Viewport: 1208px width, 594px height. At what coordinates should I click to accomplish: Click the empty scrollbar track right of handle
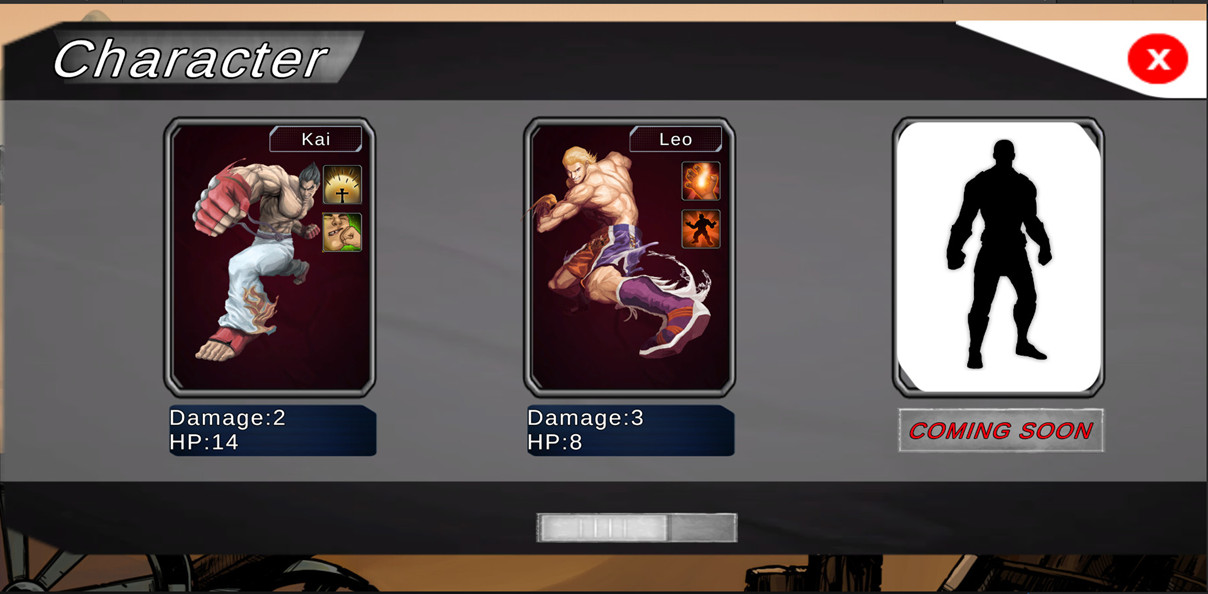tap(702, 528)
